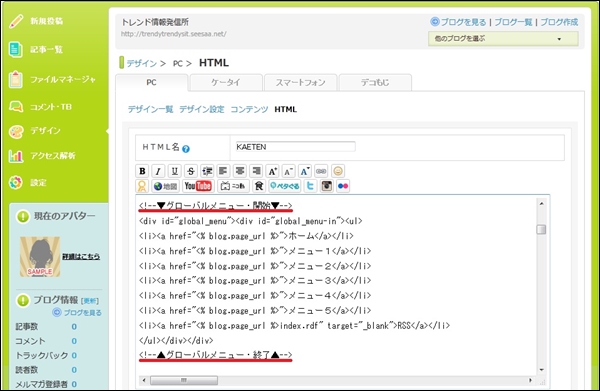Click the horizontal scrollbar thumb in editor
Viewport: 600px width, 391px height.
click(184, 380)
